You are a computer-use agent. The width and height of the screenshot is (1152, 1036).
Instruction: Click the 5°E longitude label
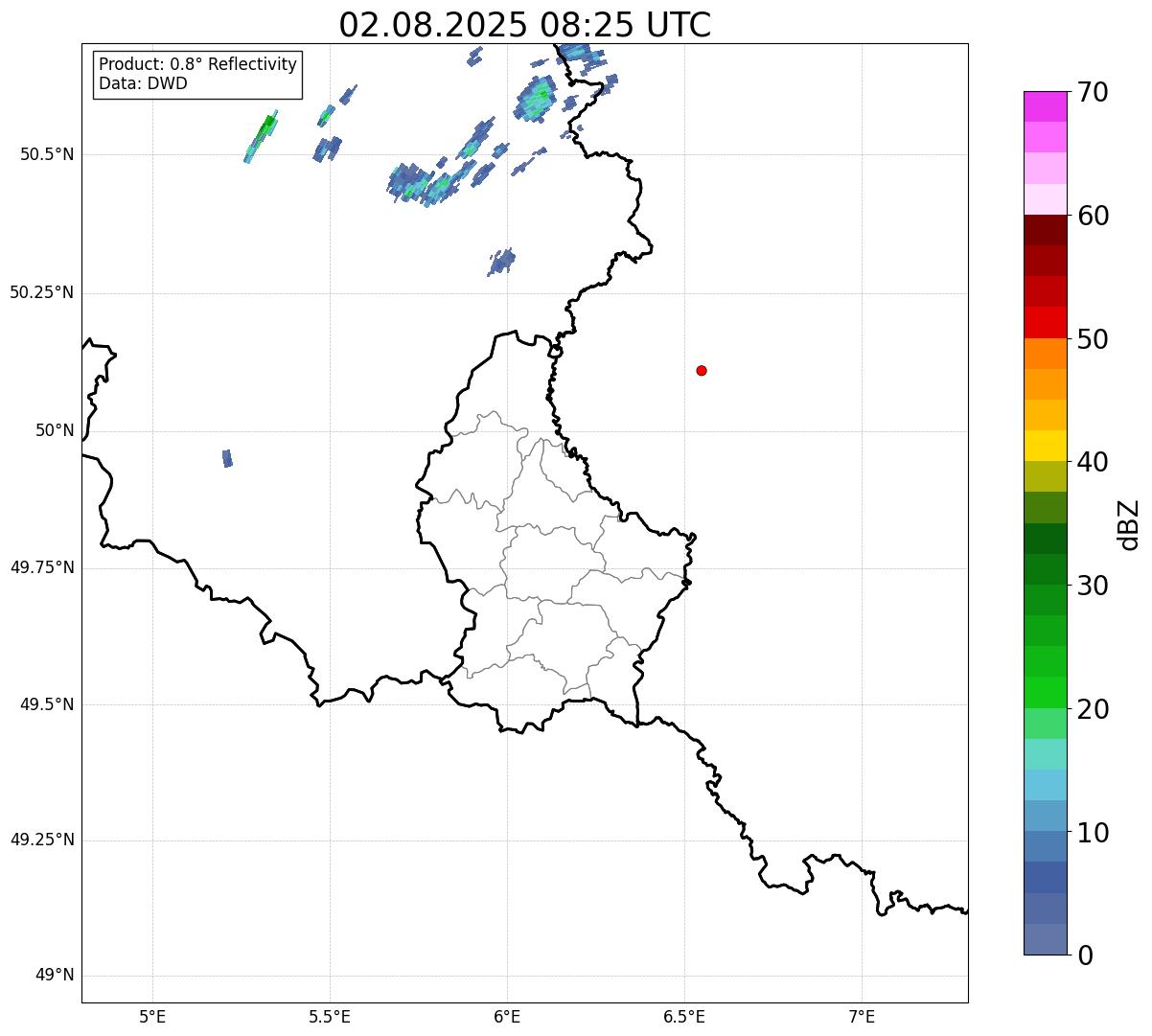pyautogui.click(x=152, y=1017)
